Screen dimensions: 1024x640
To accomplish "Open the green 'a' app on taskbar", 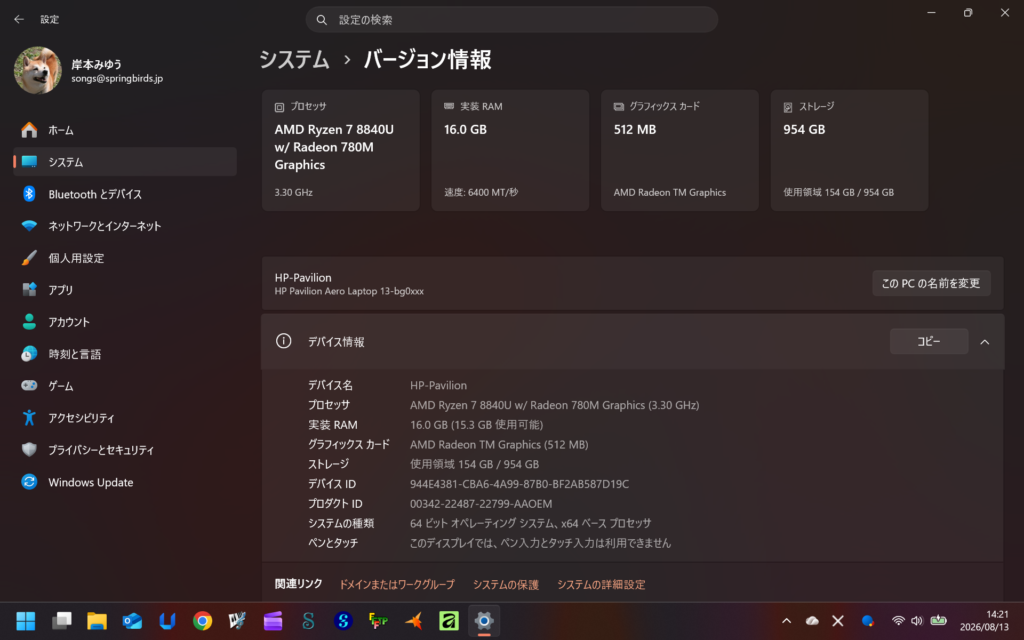I will click(x=449, y=621).
